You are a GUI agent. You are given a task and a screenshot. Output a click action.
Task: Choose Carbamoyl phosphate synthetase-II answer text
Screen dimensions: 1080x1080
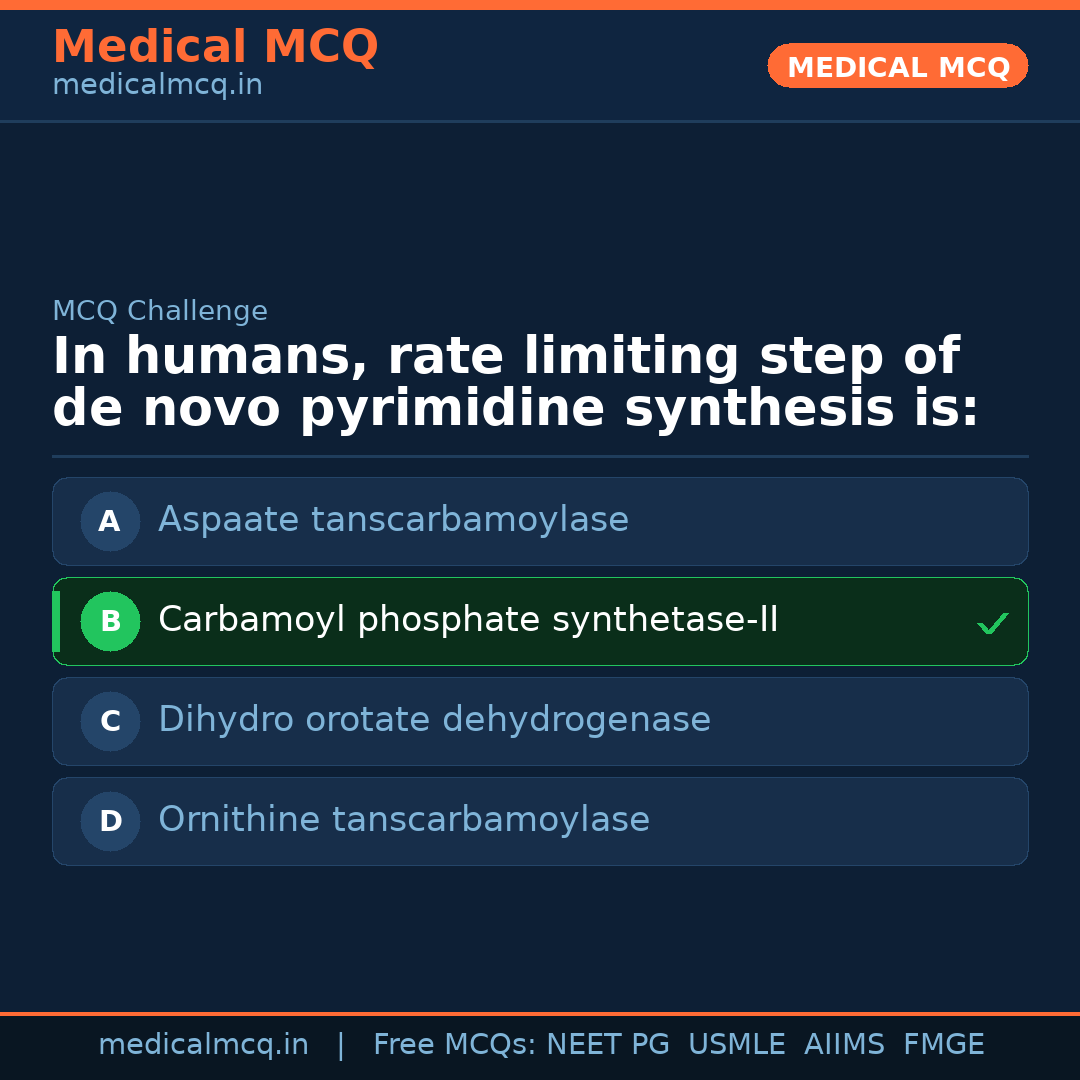pyautogui.click(x=468, y=620)
